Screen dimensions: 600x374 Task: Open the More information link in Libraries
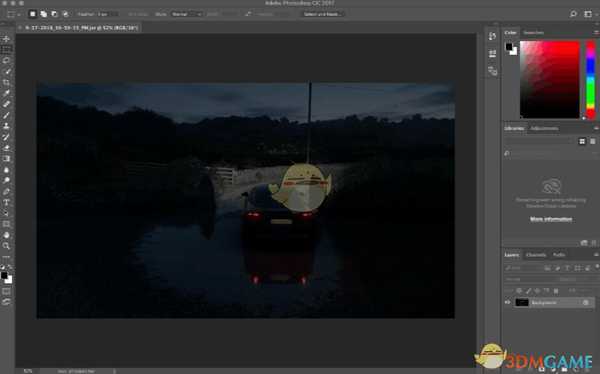551,219
